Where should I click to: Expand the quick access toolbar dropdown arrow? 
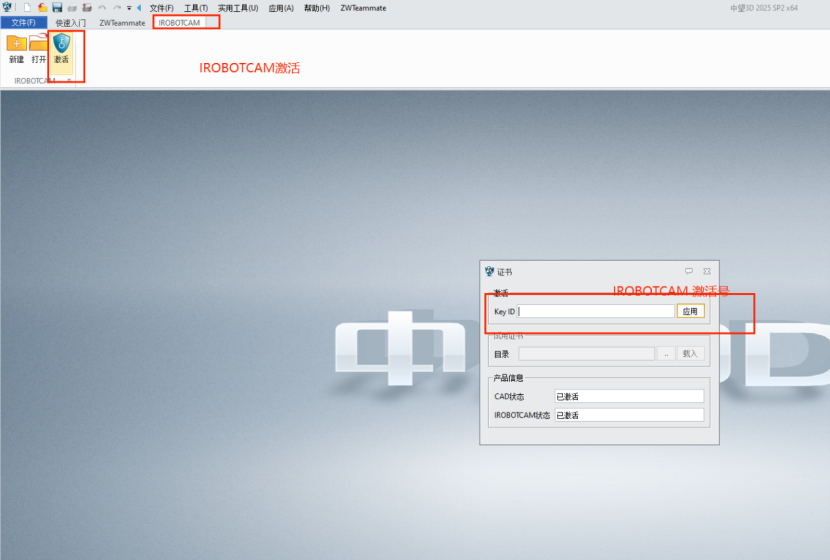(128, 8)
